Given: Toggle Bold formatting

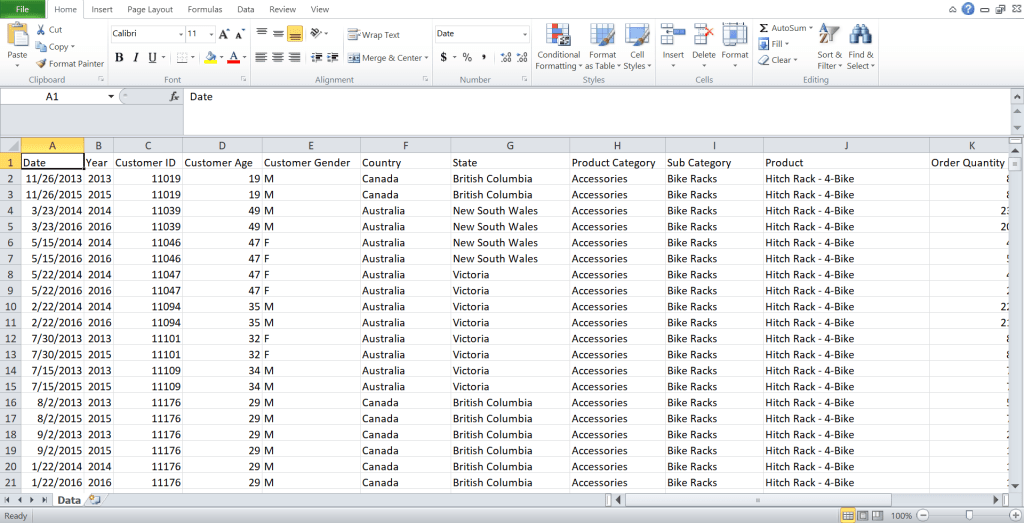Looking at the screenshot, I should tap(119, 58).
